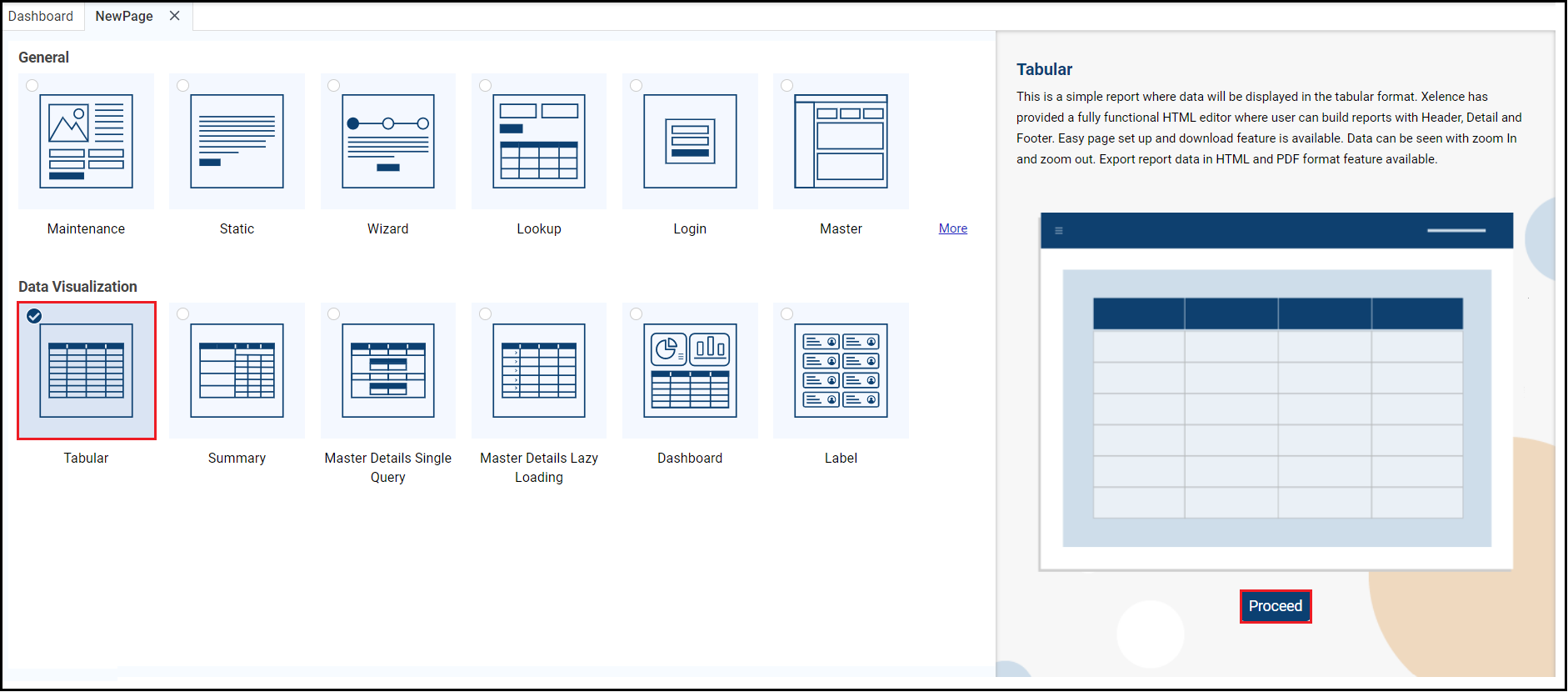Click the Tabular report template icon
This screenshot has width=1568, height=692.
tap(87, 370)
